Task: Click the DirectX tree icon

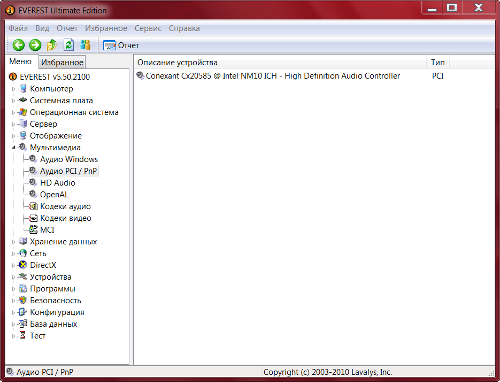Action: pyautogui.click(x=23, y=265)
